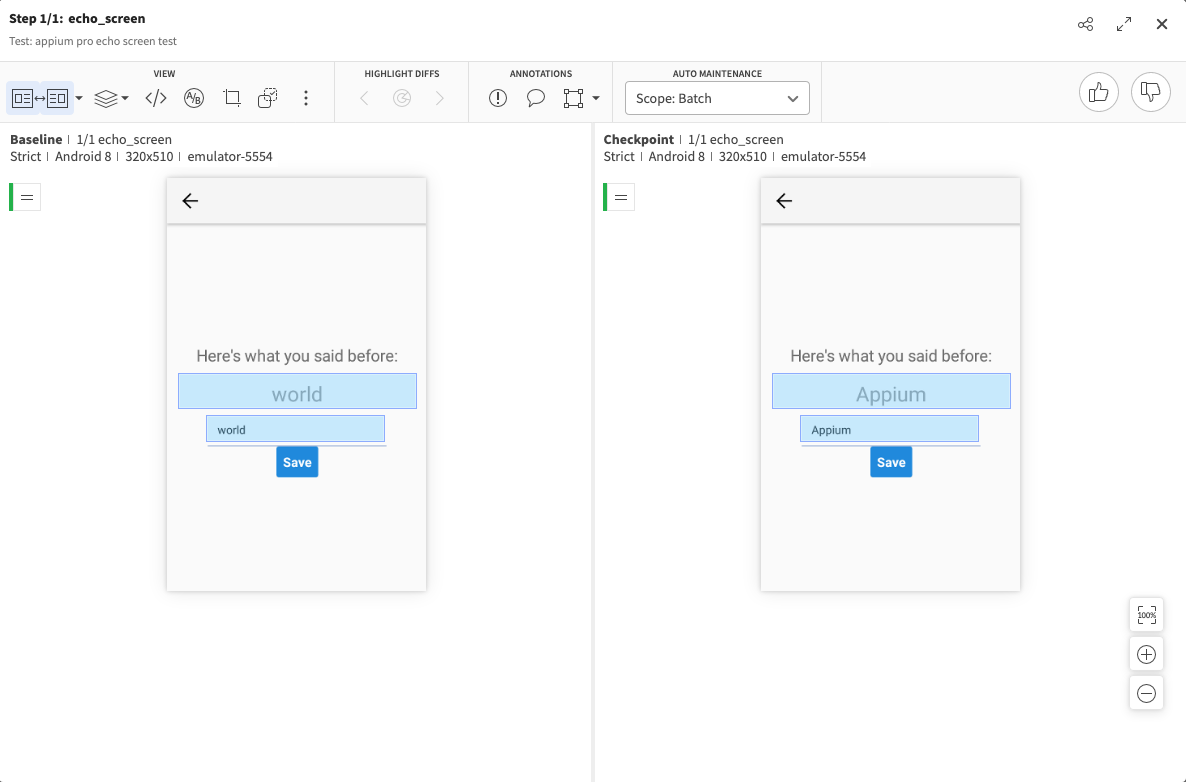This screenshot has width=1186, height=782.
Task: Add a remark with comment bubble icon
Action: click(x=536, y=98)
